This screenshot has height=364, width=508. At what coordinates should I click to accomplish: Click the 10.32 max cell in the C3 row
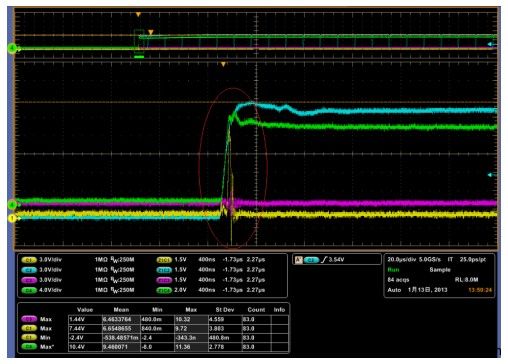point(191,319)
